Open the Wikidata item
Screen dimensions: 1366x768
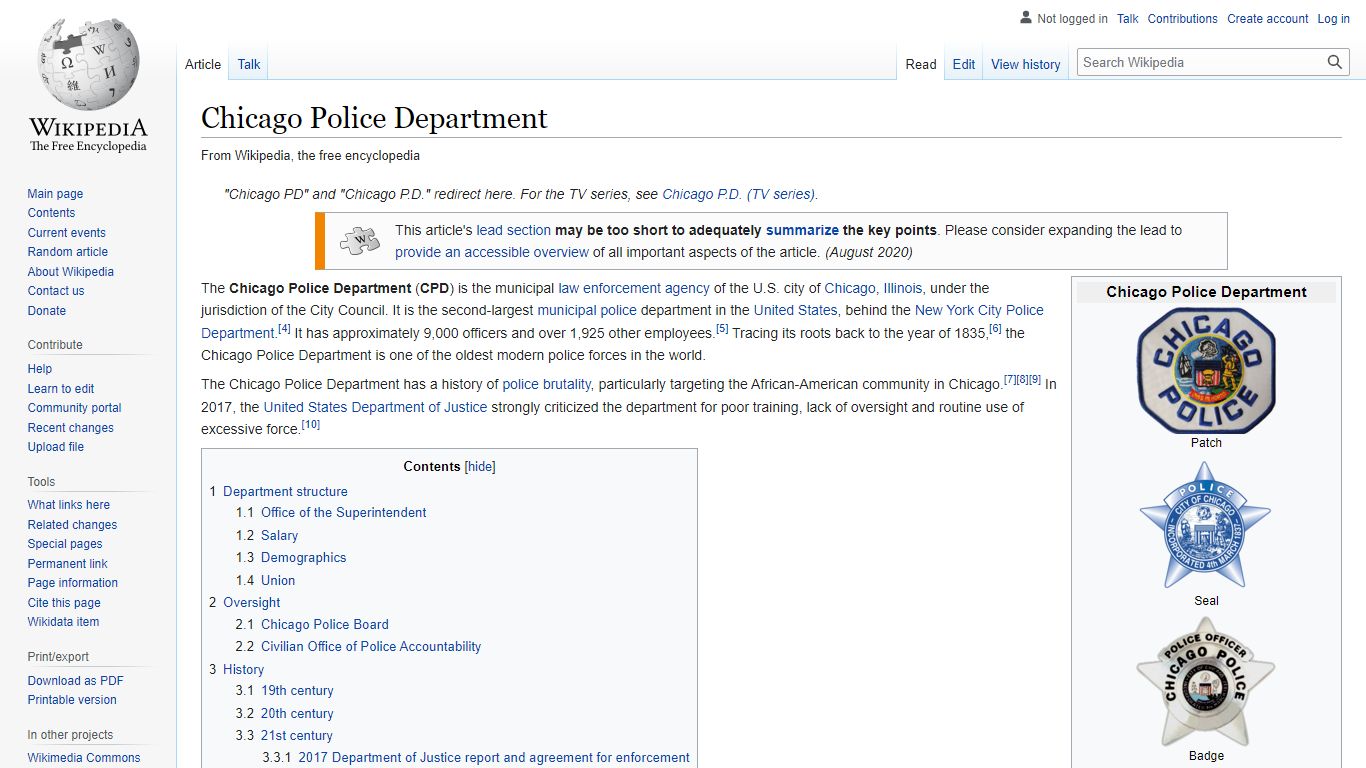coord(64,622)
